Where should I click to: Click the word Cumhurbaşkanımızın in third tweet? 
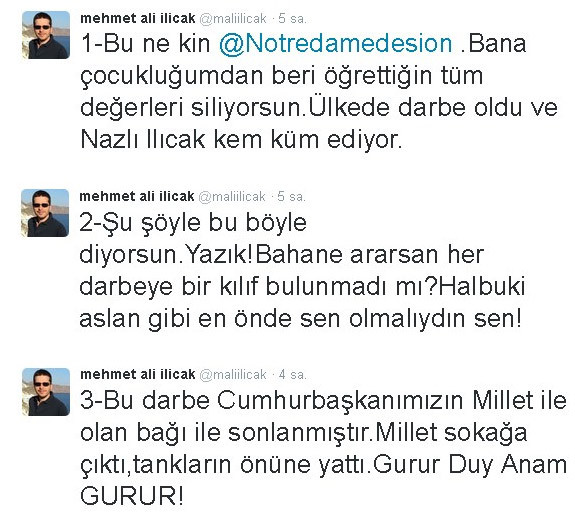341,401
